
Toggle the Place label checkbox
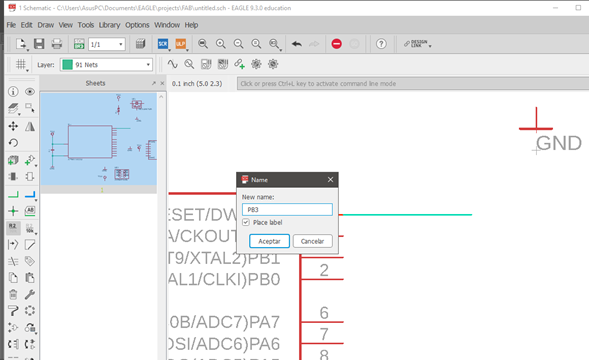point(246,222)
